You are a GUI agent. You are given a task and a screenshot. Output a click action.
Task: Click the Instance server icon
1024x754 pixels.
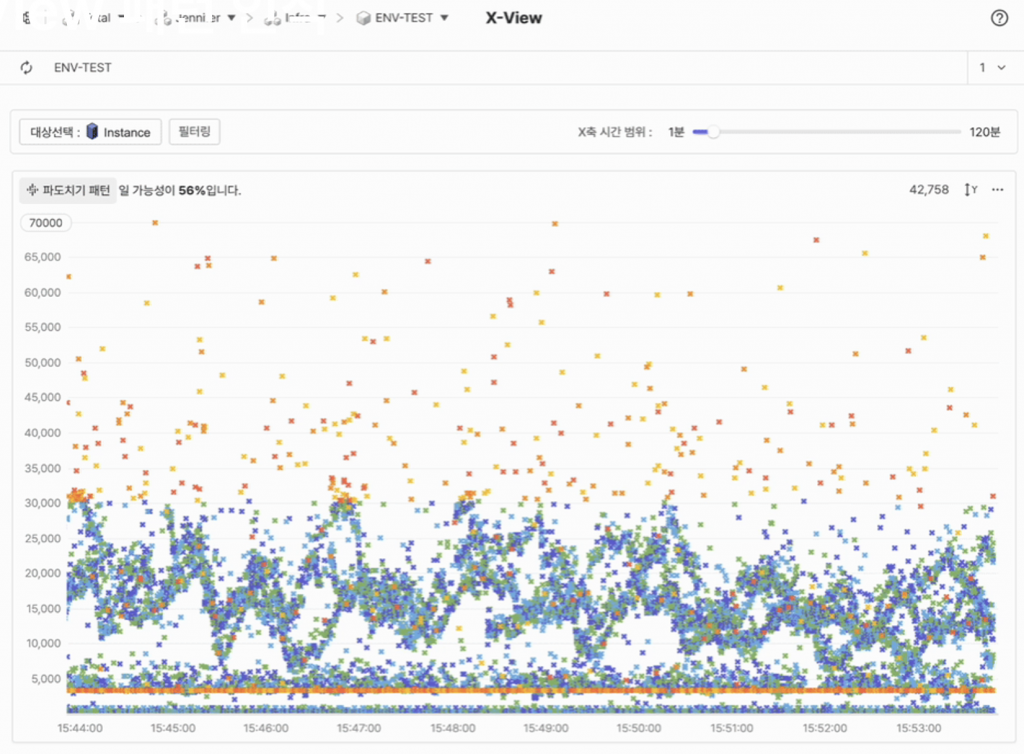(92, 132)
